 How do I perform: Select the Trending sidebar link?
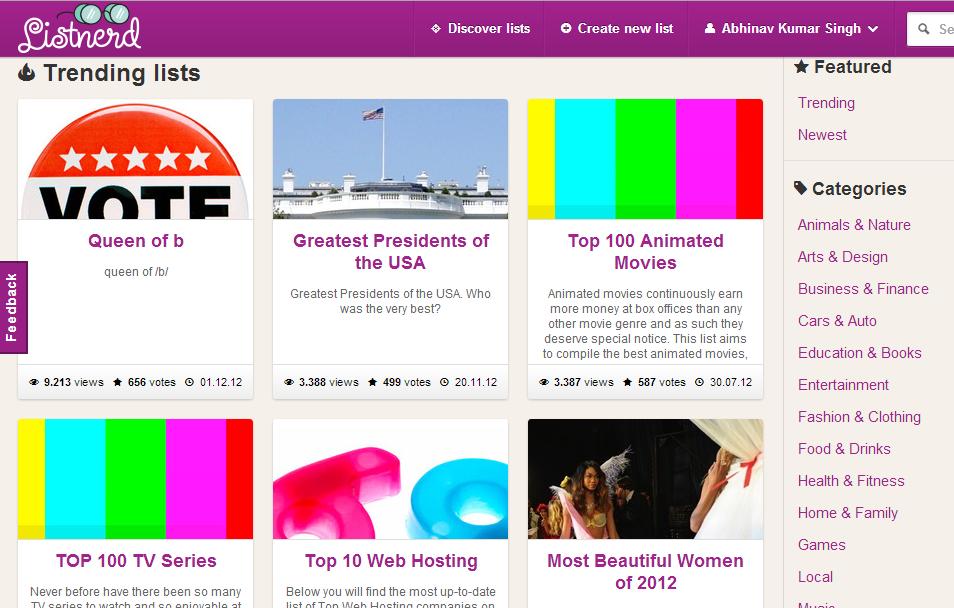pyautogui.click(x=826, y=103)
